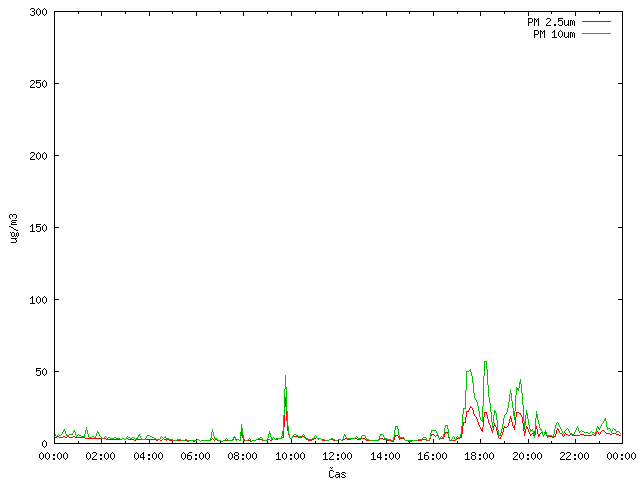The height and width of the screenshot is (480, 640).
Task: Click y-axis value 250
Action: click(38, 84)
